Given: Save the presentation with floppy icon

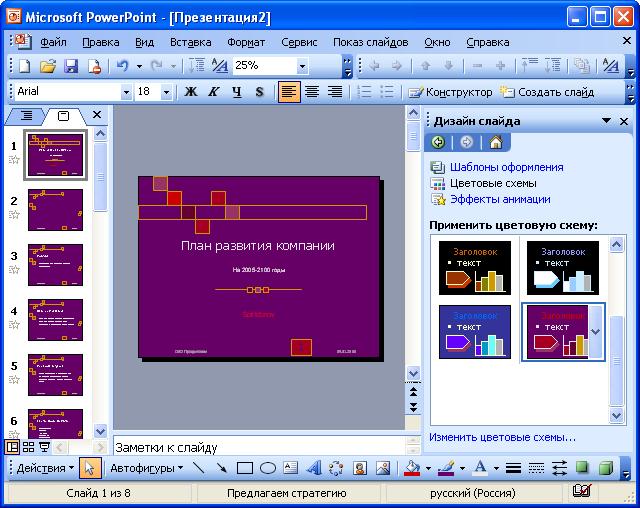Looking at the screenshot, I should pyautogui.click(x=71, y=66).
